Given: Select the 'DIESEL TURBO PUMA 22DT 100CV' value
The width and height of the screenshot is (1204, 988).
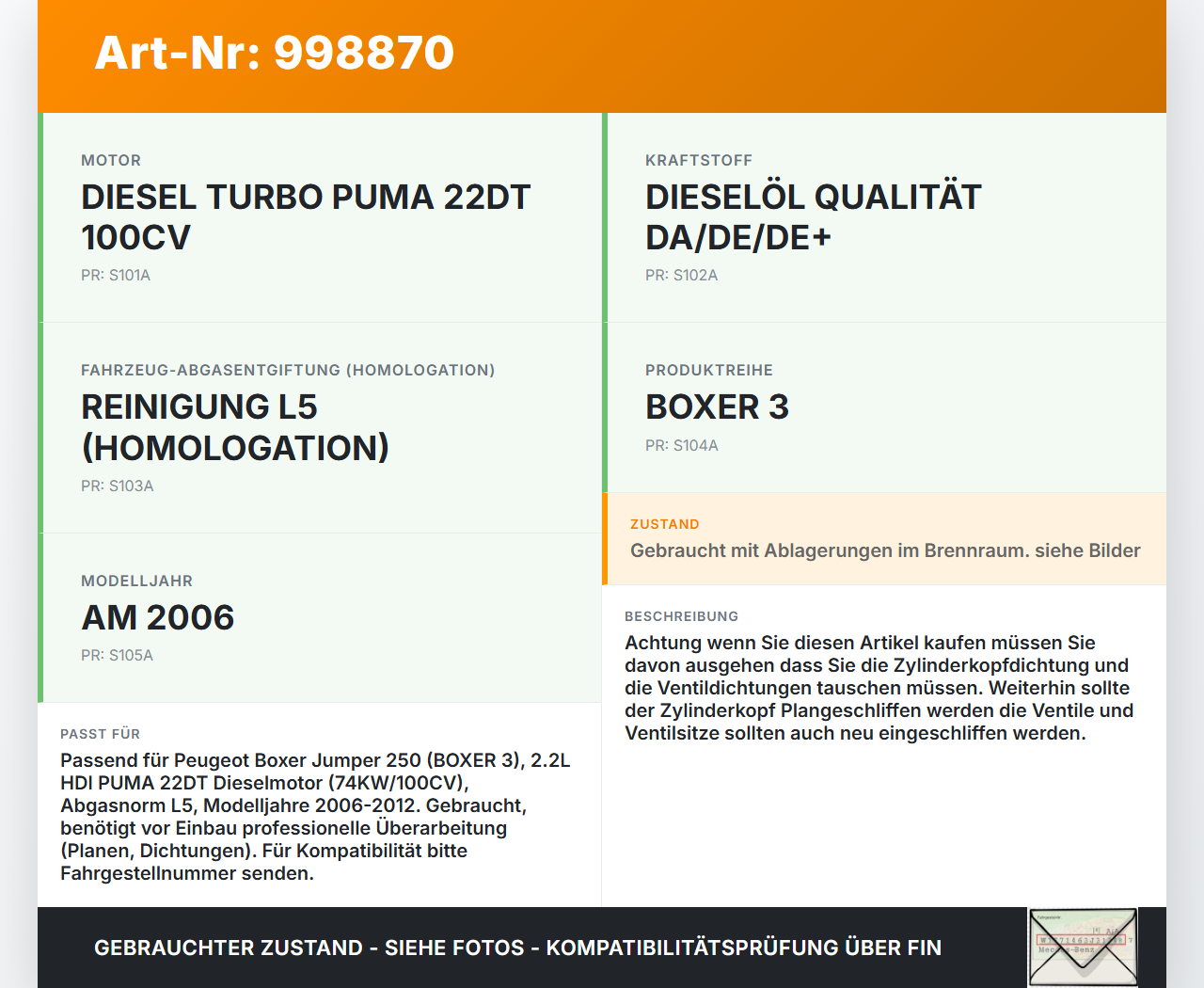Looking at the screenshot, I should tap(306, 217).
